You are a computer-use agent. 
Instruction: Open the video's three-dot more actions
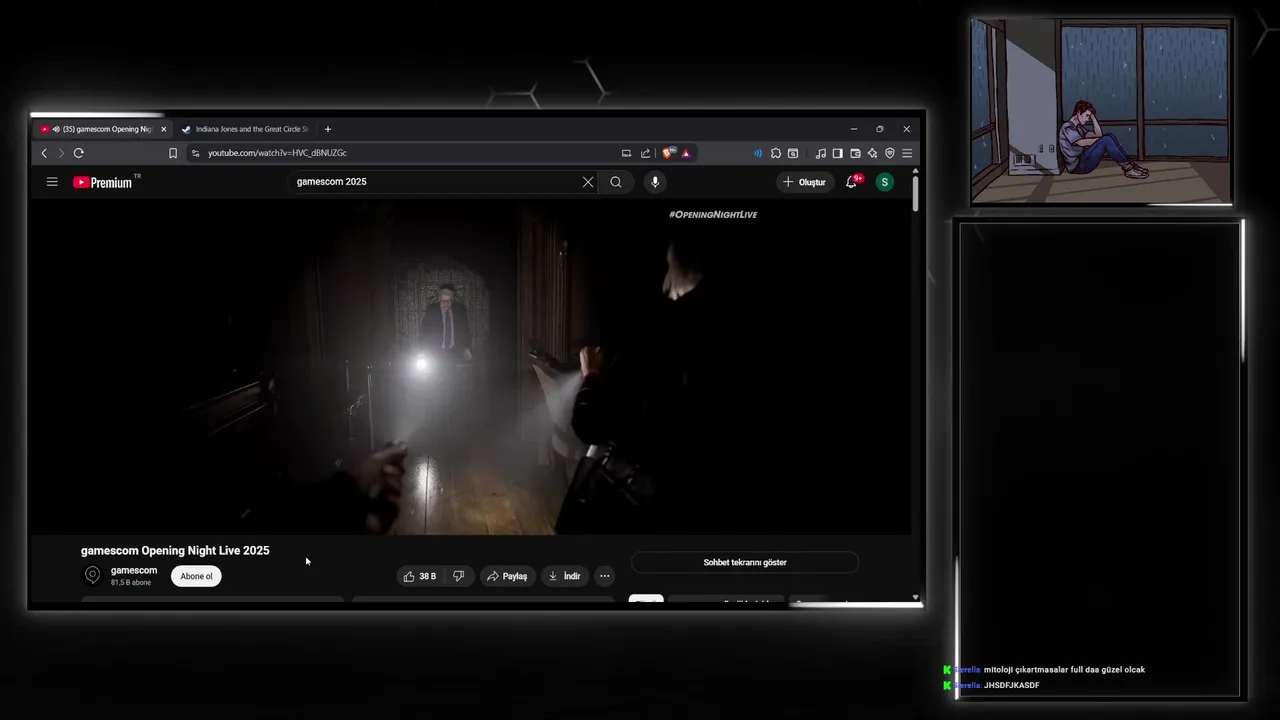click(x=604, y=576)
